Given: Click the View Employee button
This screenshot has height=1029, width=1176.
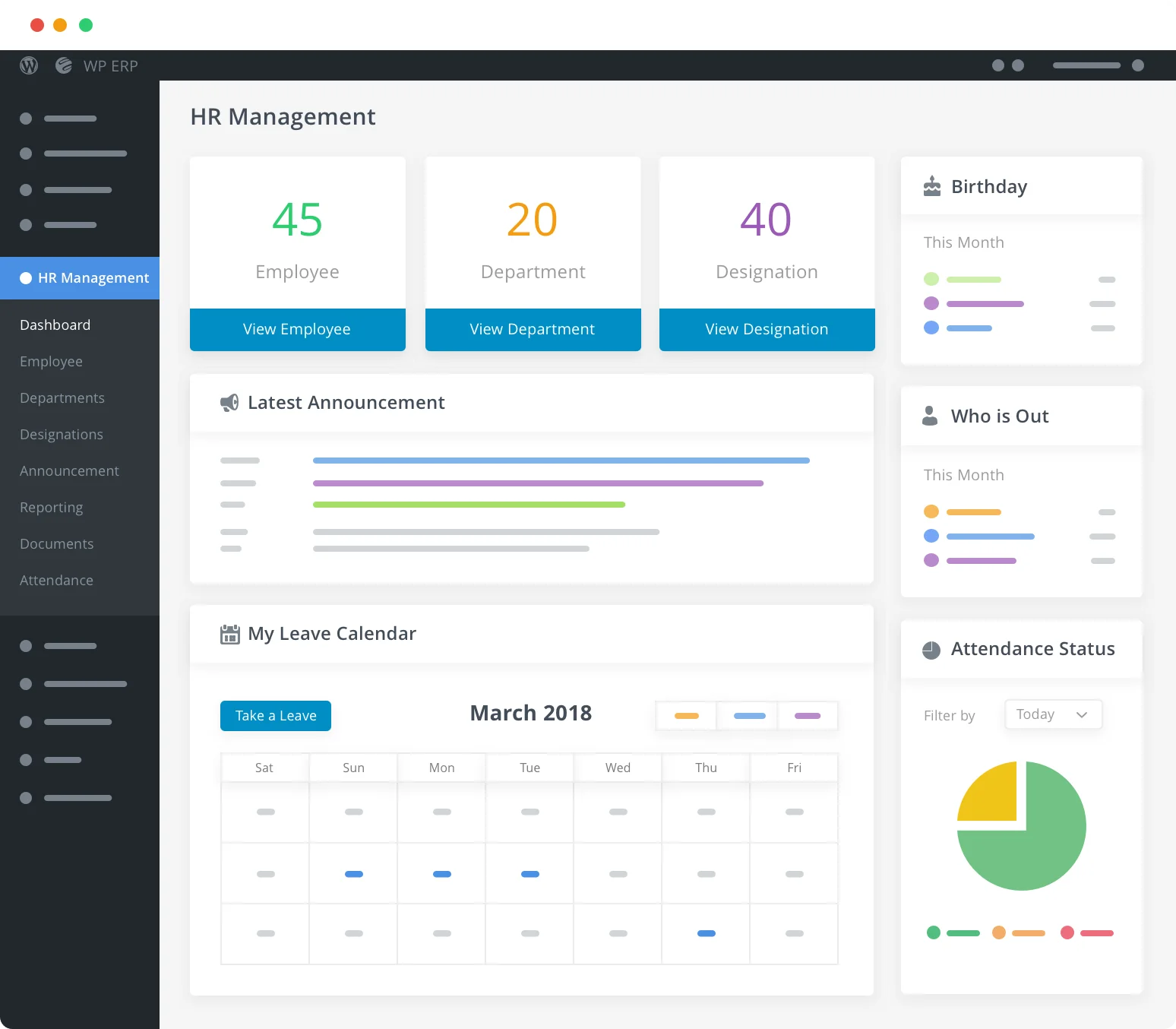Looking at the screenshot, I should (x=297, y=329).
